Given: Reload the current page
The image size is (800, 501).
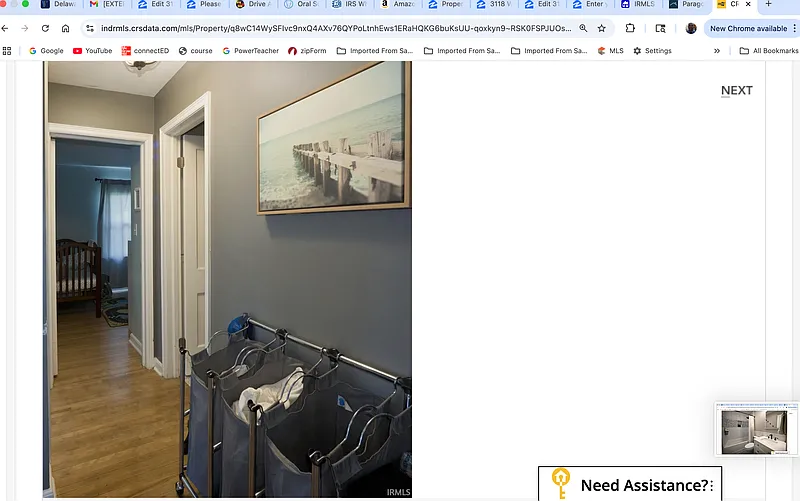Looking at the screenshot, I should [45, 29].
